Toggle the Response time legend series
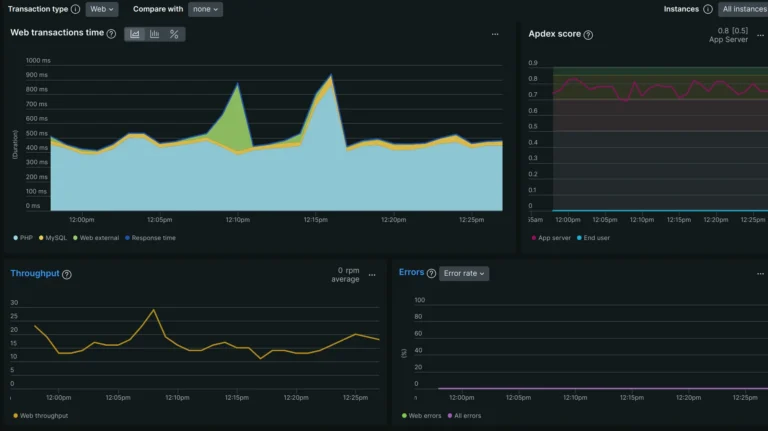 [x=150, y=238]
